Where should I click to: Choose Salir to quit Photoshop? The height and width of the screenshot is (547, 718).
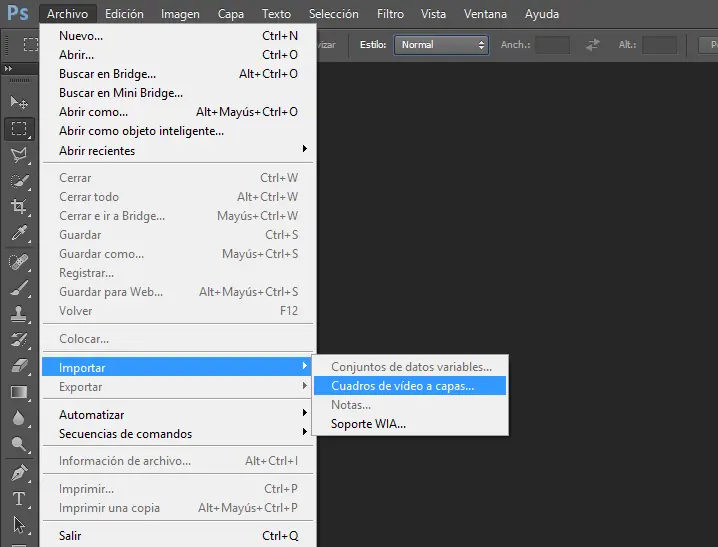click(x=178, y=535)
